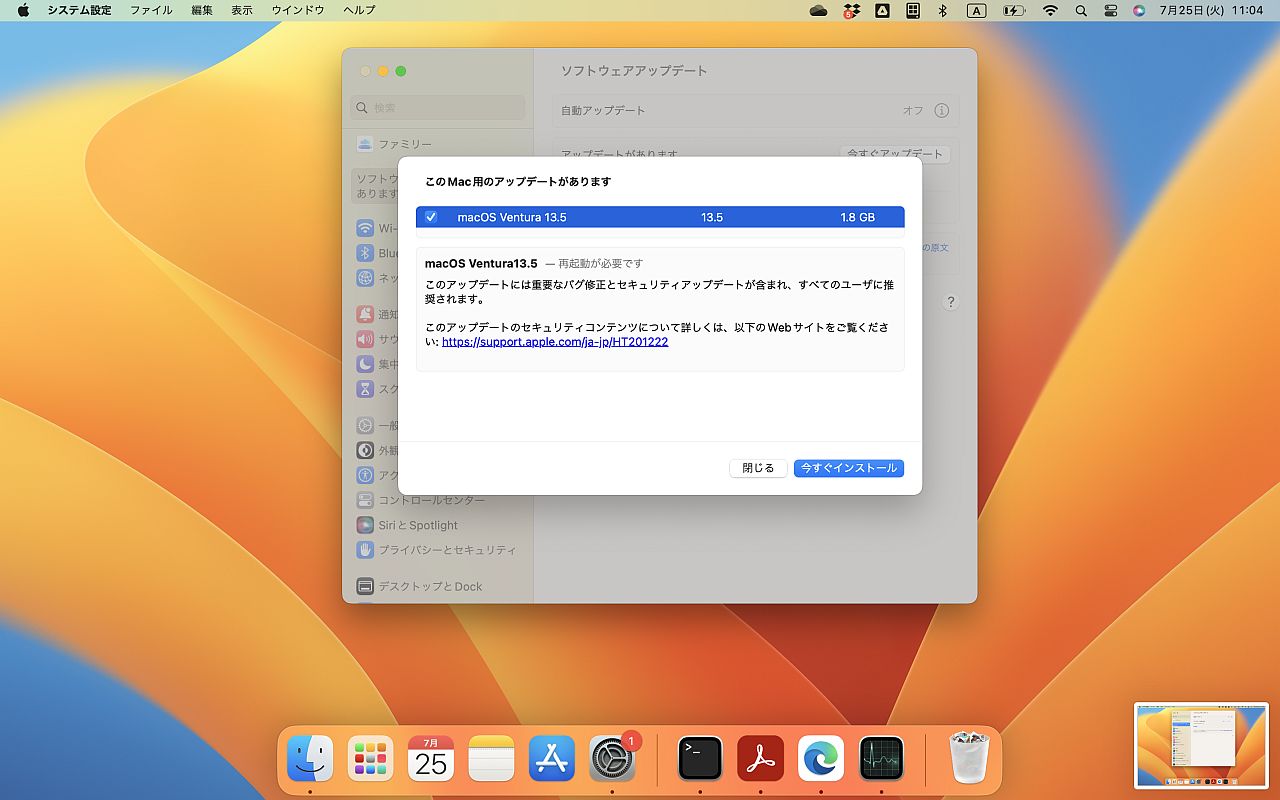The width and height of the screenshot is (1280, 800).
Task: Launch the App Store from the Dock
Action: click(551, 758)
